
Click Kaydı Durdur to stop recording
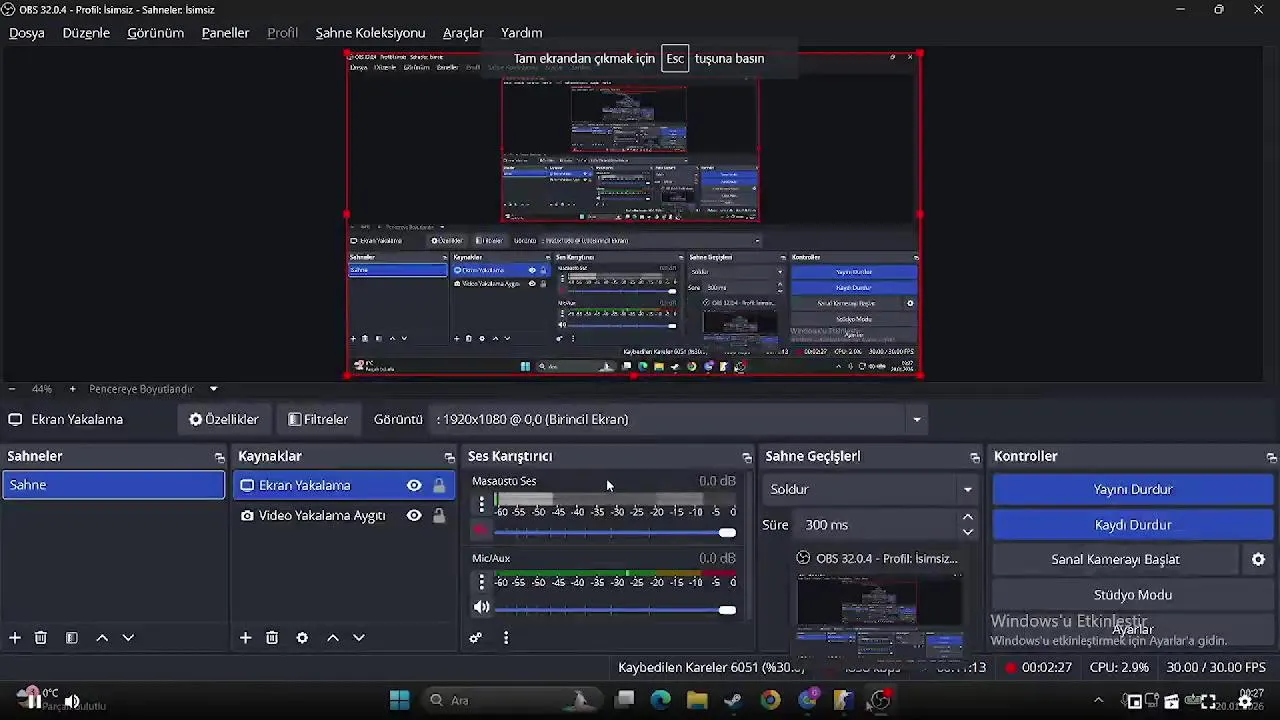[1133, 525]
